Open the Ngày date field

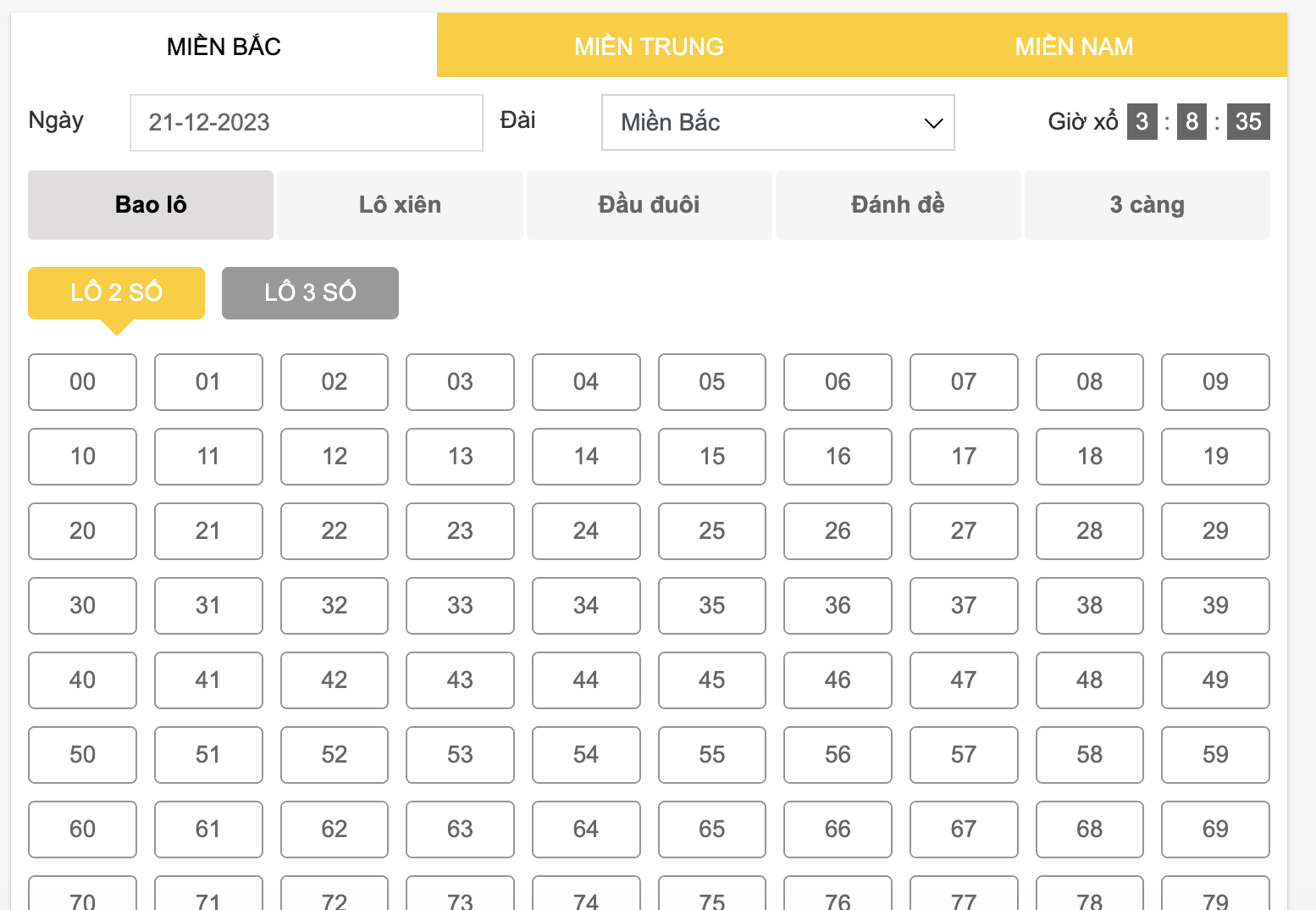point(306,122)
